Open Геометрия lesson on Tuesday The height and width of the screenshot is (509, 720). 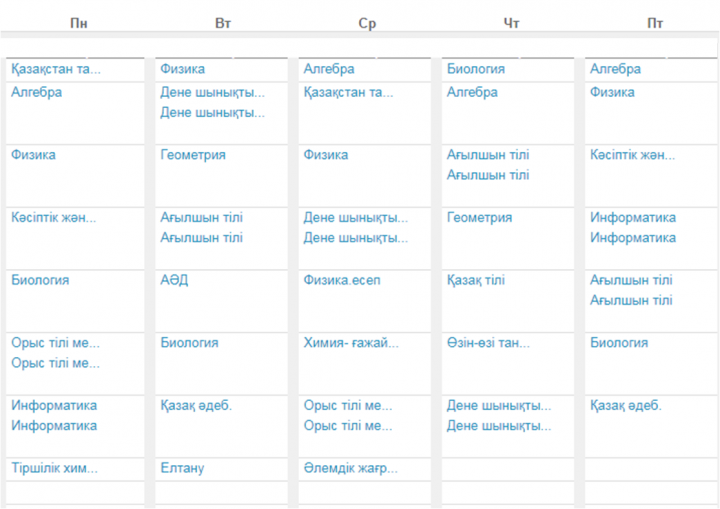point(193,155)
